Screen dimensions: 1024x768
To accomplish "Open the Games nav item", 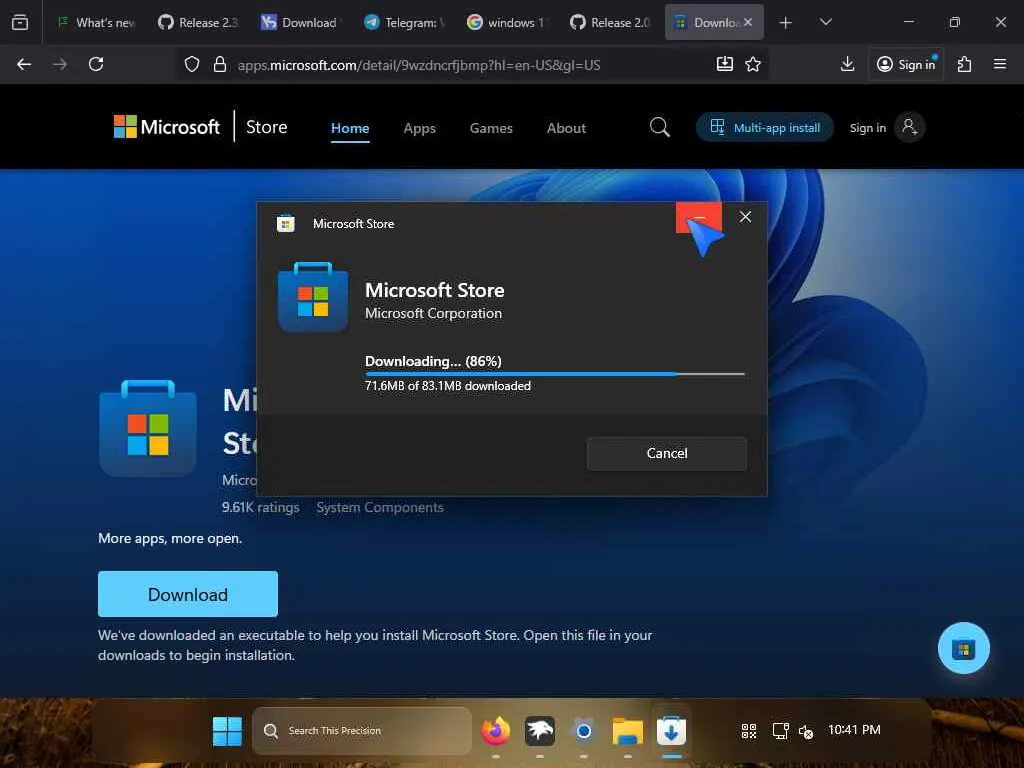I will point(491,128).
